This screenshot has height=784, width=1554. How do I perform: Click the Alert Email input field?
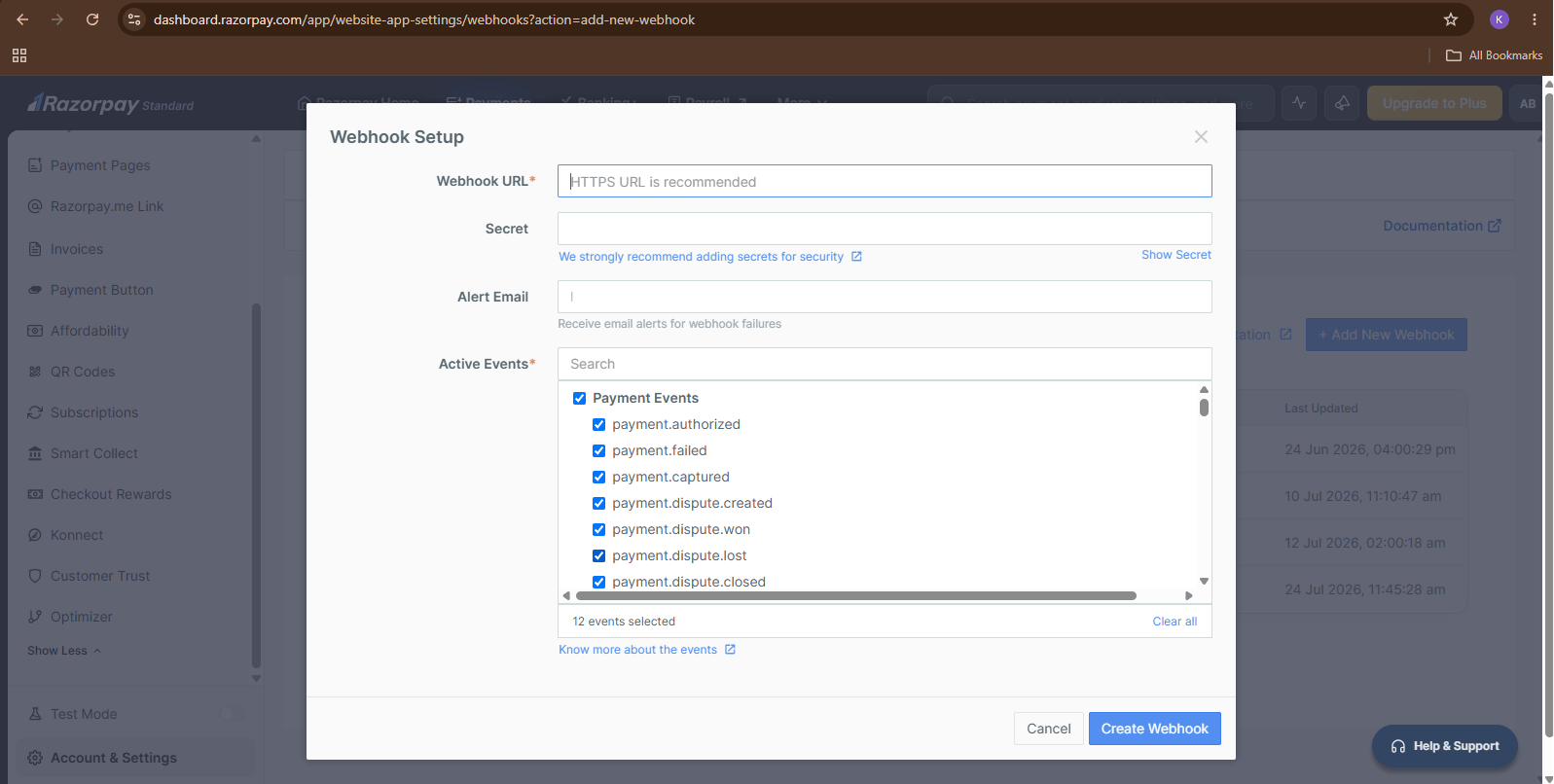coord(885,297)
